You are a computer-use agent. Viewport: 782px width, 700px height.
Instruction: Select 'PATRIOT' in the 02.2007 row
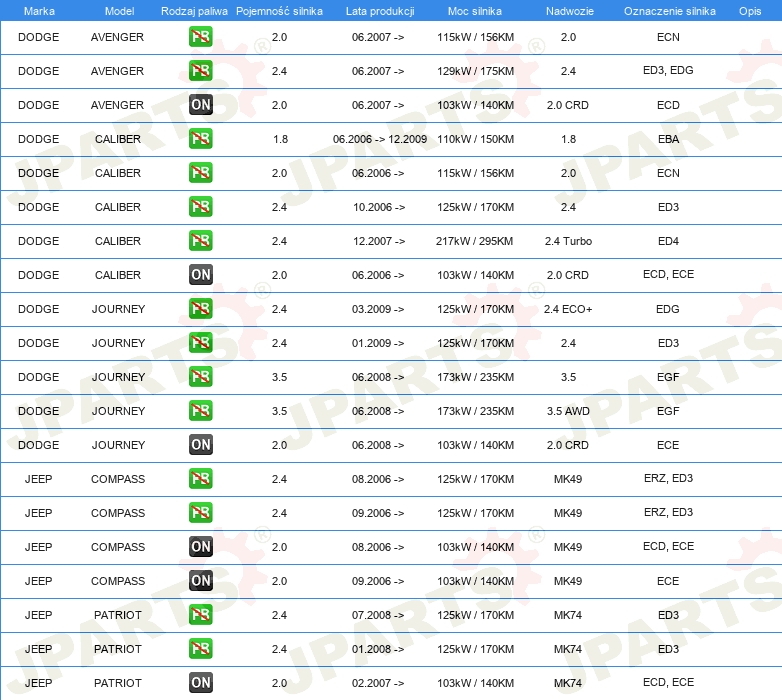pyautogui.click(x=118, y=684)
